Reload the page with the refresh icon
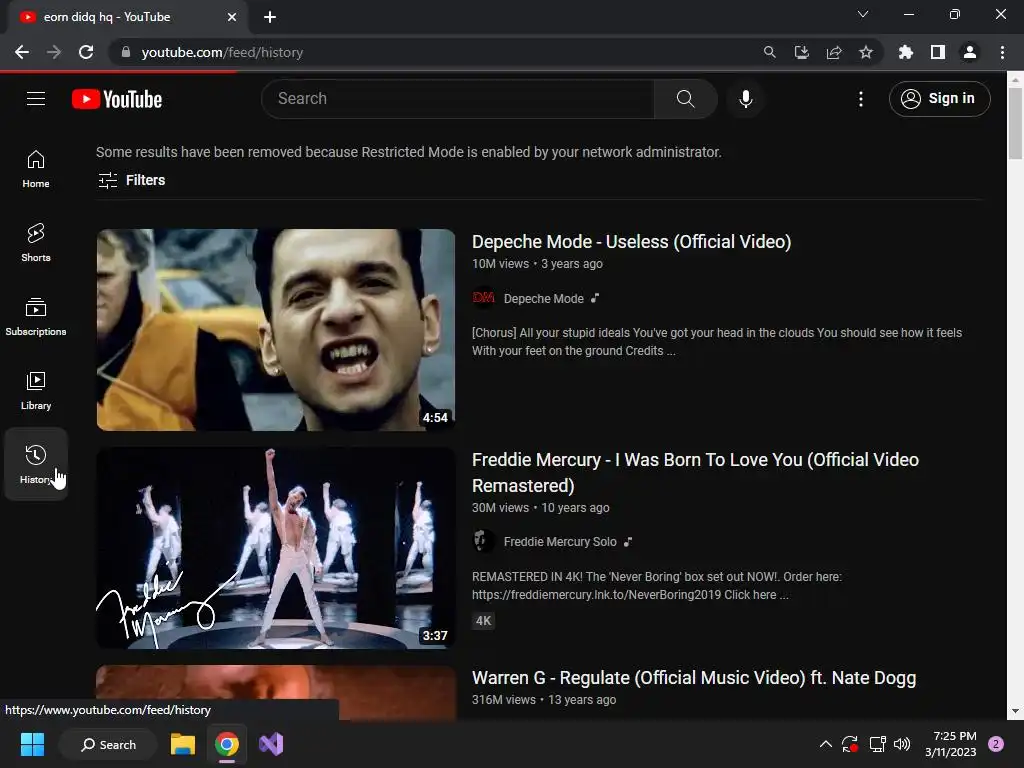The width and height of the screenshot is (1024, 768). tap(86, 52)
